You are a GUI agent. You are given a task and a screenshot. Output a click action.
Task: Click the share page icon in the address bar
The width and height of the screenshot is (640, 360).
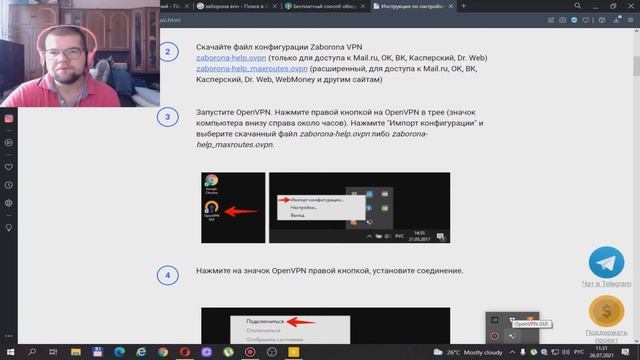551,20
